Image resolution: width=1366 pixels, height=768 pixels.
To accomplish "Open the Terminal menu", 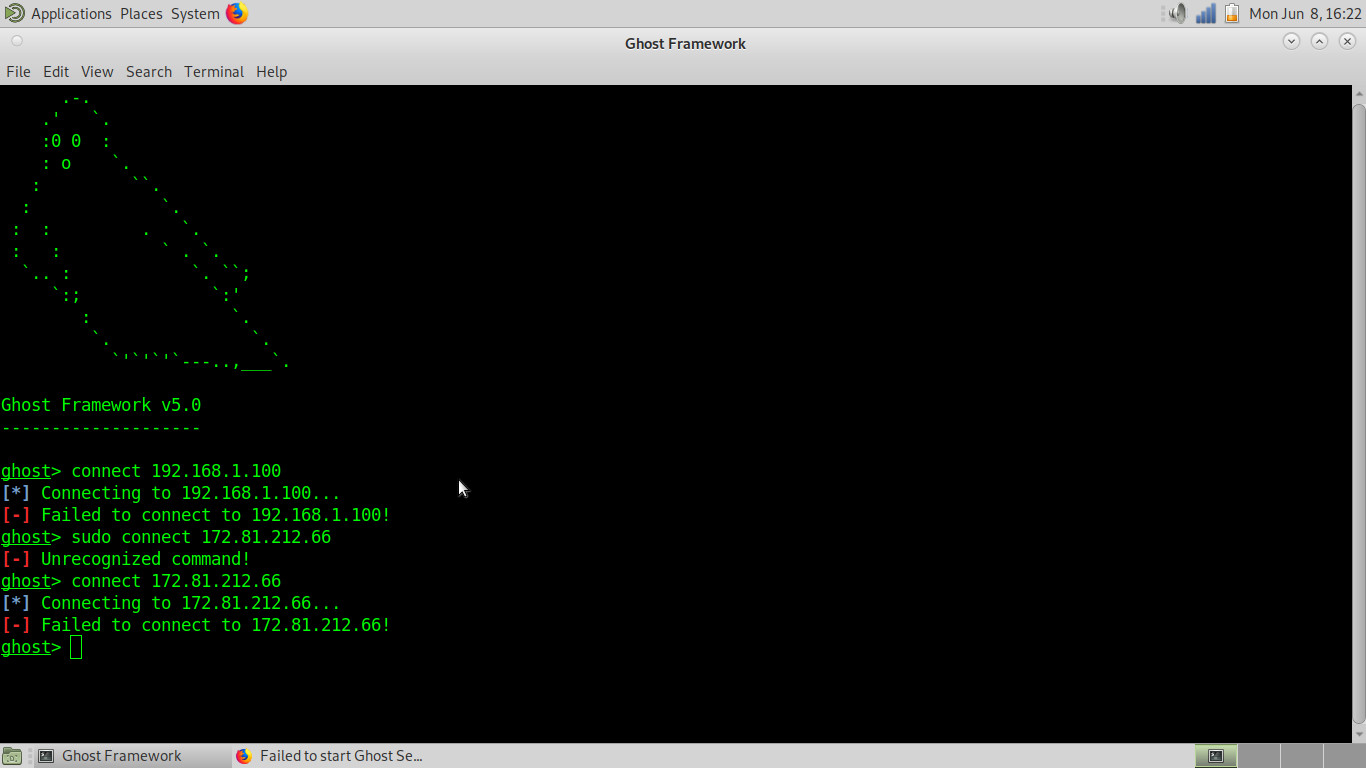I will tap(213, 71).
